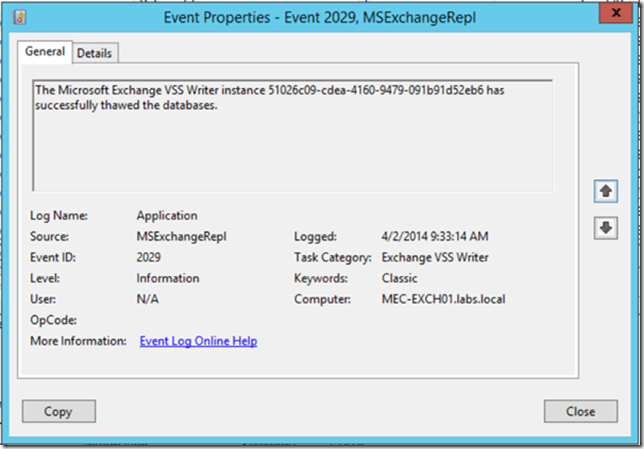
Task: Click the up arrow for previous event
Action: tap(605, 190)
